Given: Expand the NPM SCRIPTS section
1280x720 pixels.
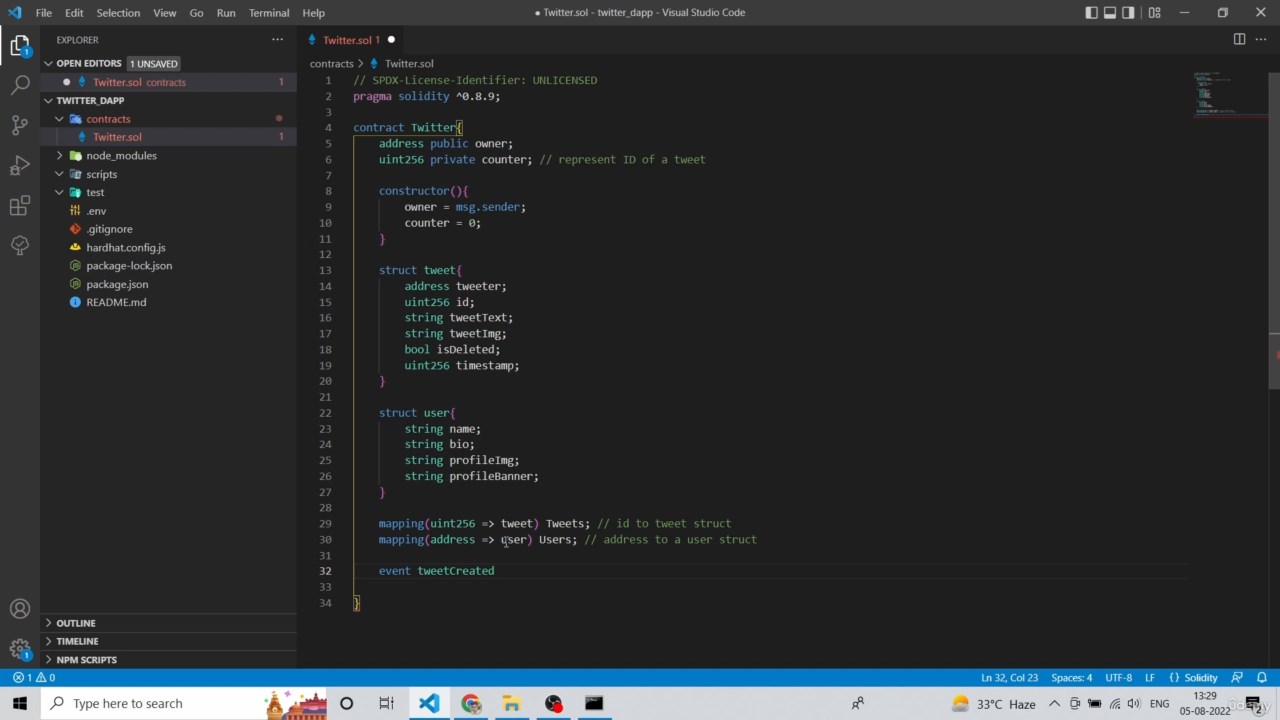Looking at the screenshot, I should pyautogui.click(x=86, y=660).
